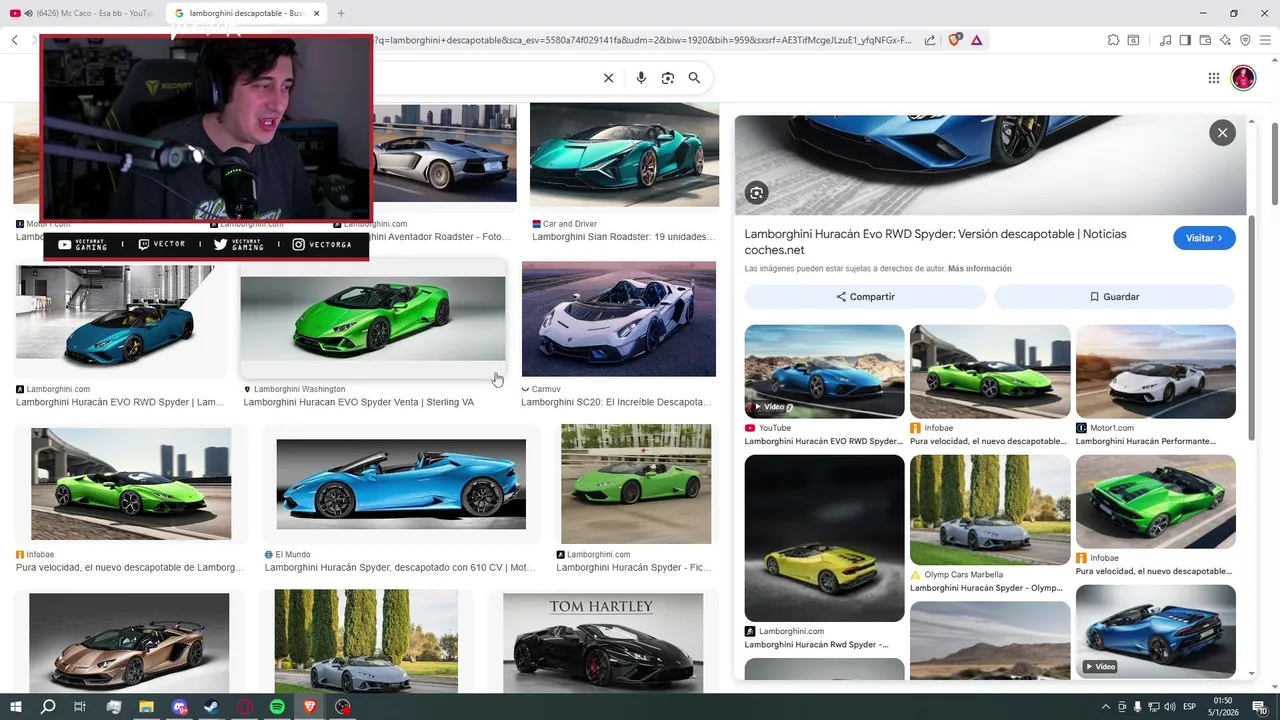Open the browser hamburger menu
This screenshot has width=1280, height=720.
pyautogui.click(x=1265, y=40)
